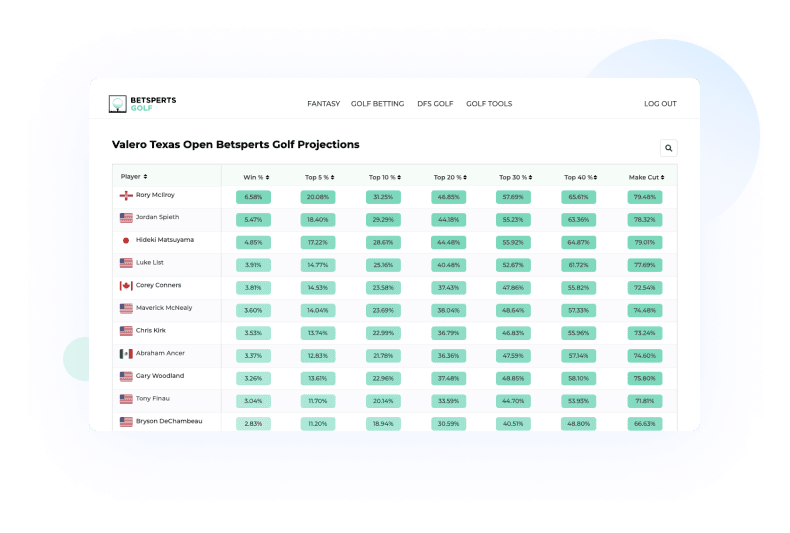Click the US flag beside Bryson DeChambeau
Image resolution: width=790 pixels, height=533 pixels.
pyautogui.click(x=126, y=422)
